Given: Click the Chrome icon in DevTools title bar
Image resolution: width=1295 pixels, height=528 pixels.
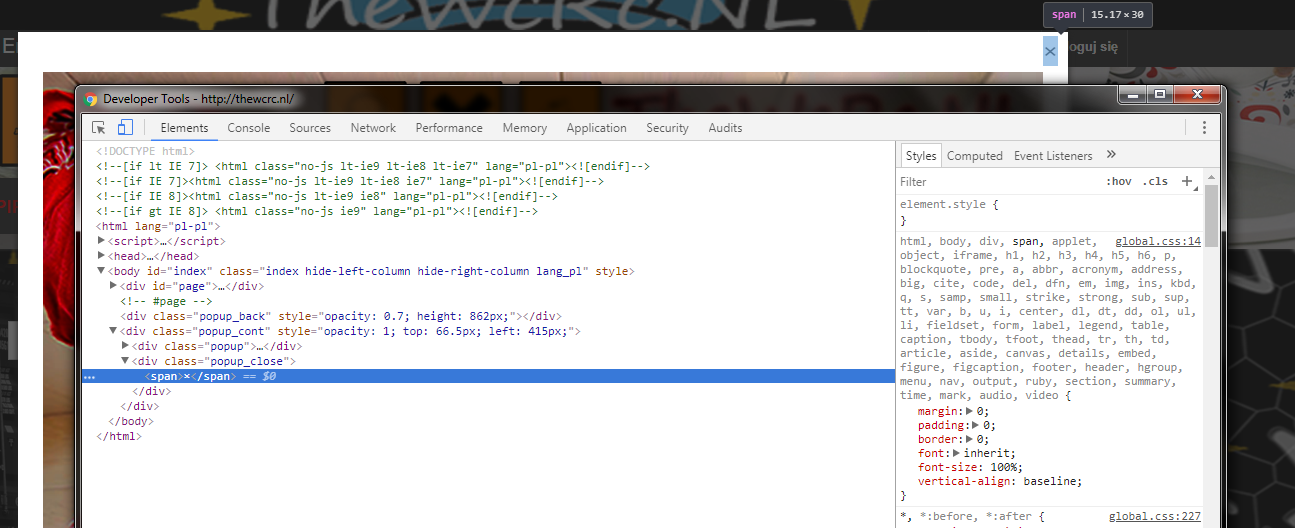Looking at the screenshot, I should coord(91,99).
